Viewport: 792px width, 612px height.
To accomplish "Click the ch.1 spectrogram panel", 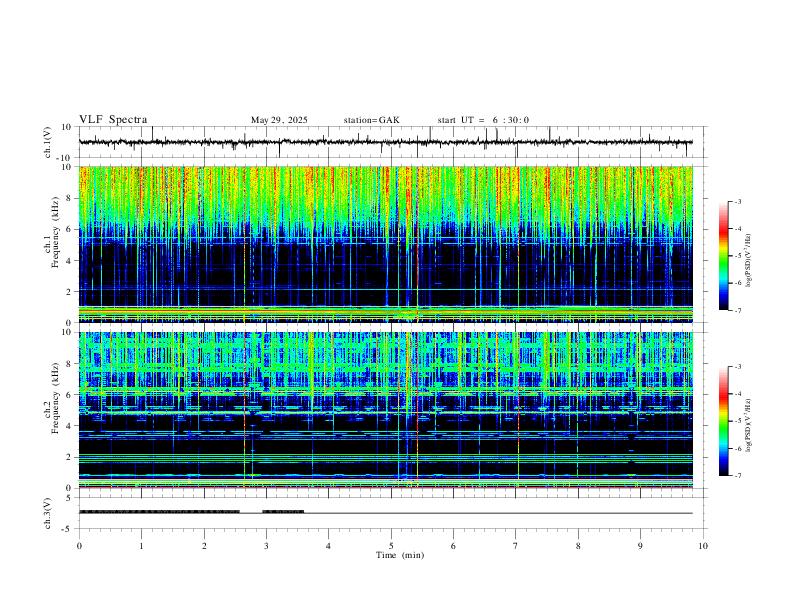I will click(x=385, y=244).
